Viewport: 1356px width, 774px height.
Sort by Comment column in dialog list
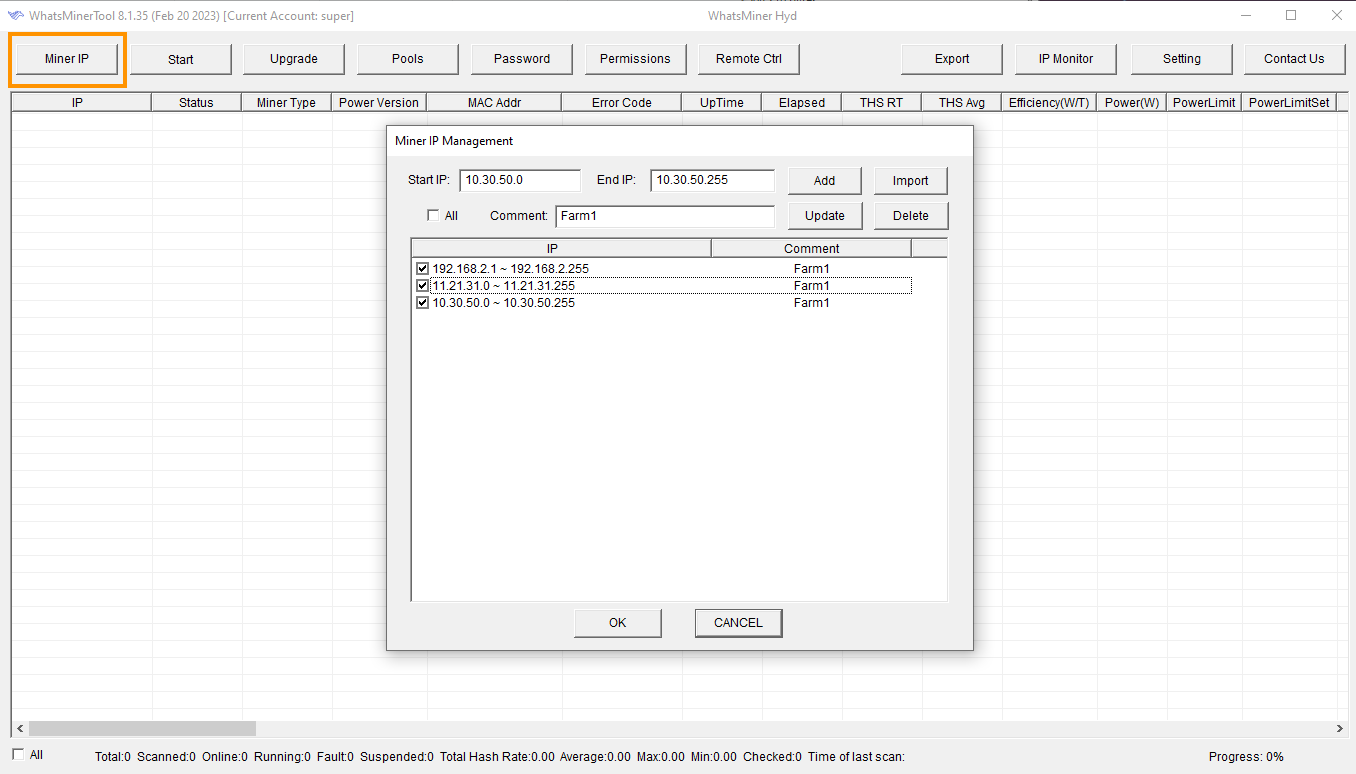point(812,248)
